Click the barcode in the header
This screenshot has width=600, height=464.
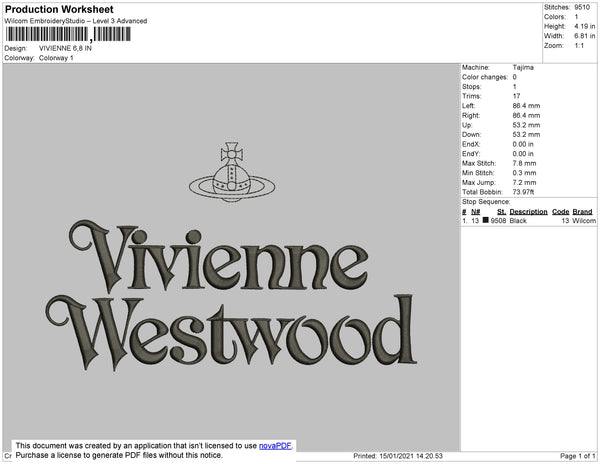click(68, 34)
